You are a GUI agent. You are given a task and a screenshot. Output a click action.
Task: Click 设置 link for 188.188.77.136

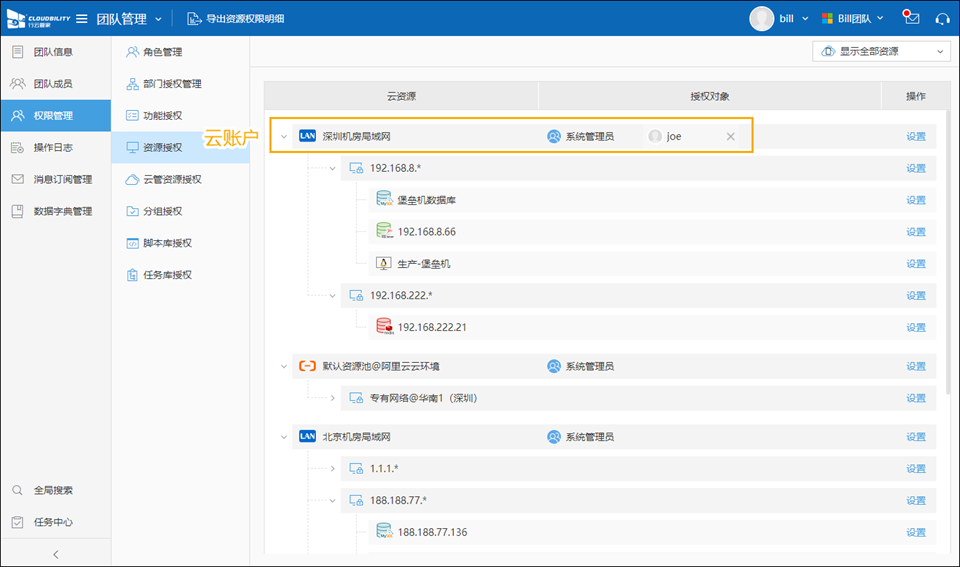point(915,532)
